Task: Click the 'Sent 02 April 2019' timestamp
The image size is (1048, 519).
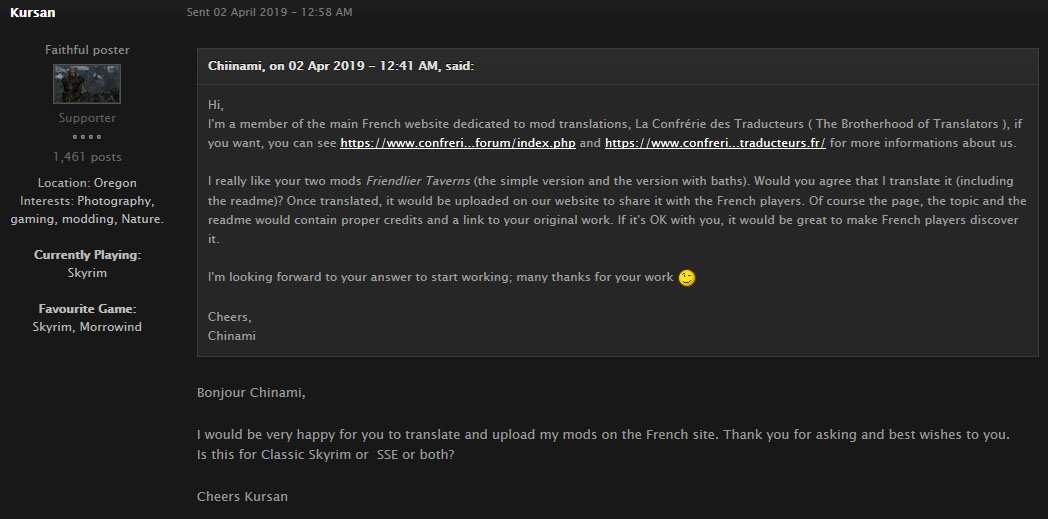Action: tap(269, 12)
